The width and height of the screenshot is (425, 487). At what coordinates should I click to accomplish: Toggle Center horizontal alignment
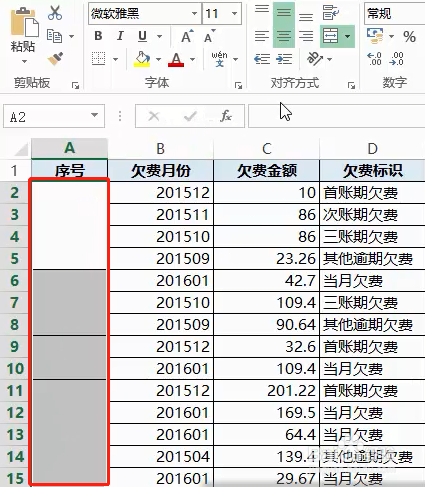[x=284, y=36]
